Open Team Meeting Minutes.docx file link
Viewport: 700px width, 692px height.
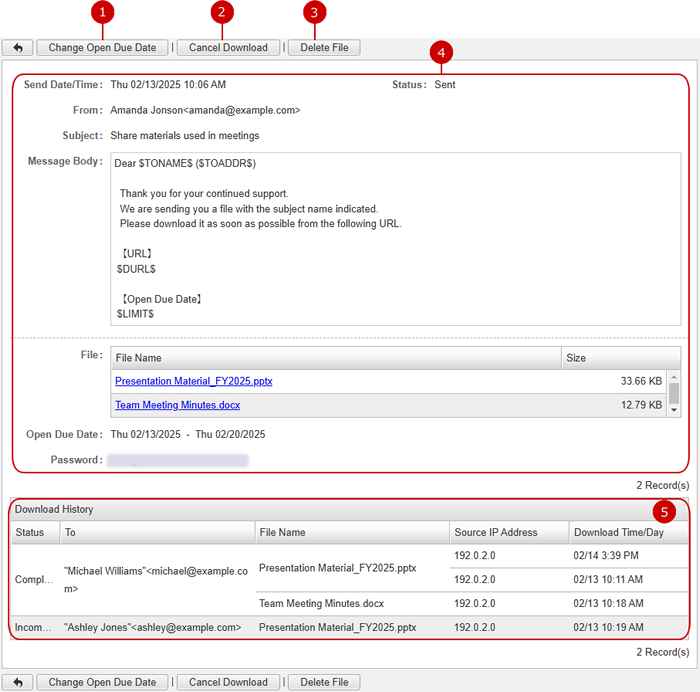pos(178,405)
